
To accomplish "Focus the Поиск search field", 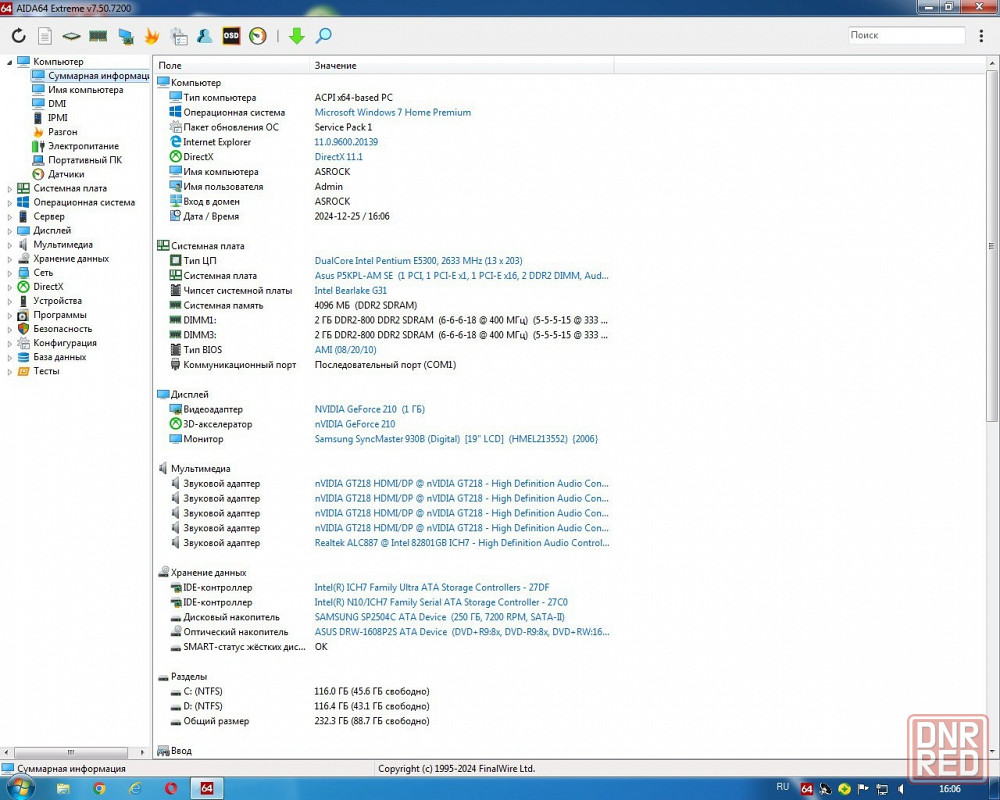I will click(x=906, y=35).
